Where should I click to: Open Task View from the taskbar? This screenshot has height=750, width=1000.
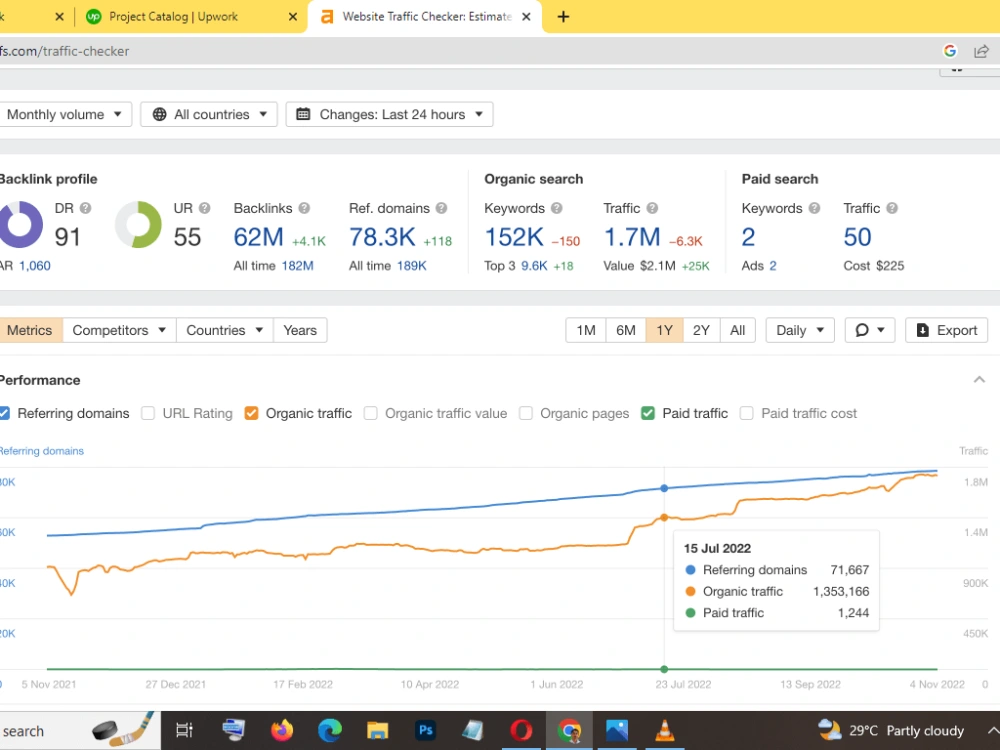[184, 730]
